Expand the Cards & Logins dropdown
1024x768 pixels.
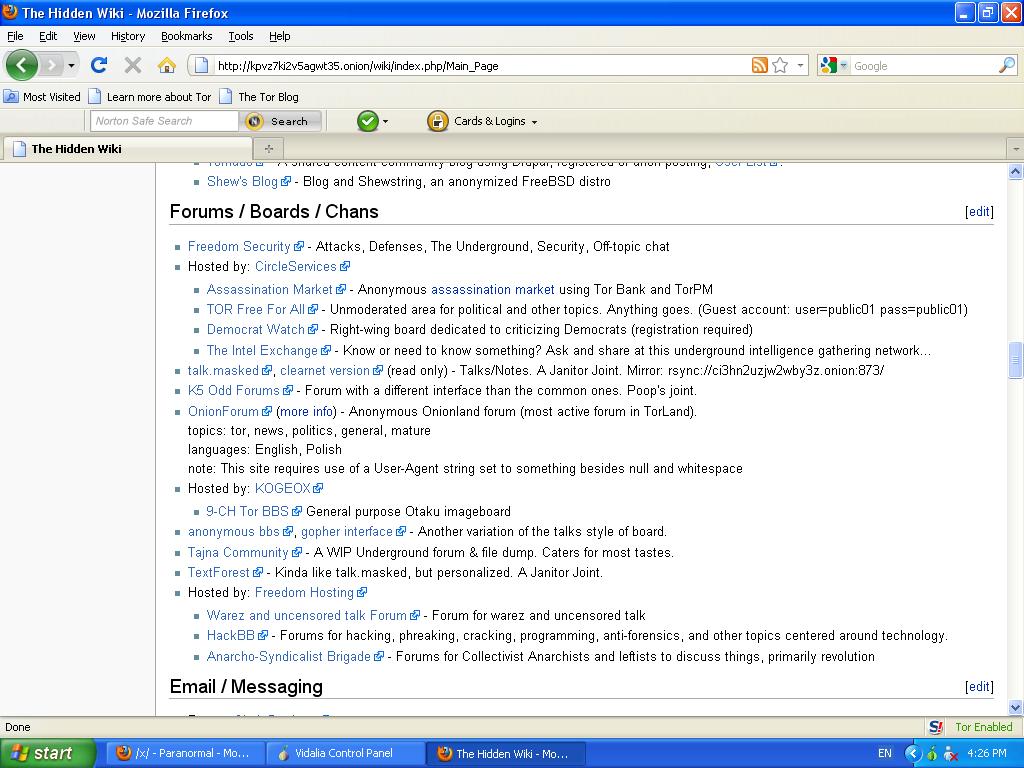coord(534,122)
